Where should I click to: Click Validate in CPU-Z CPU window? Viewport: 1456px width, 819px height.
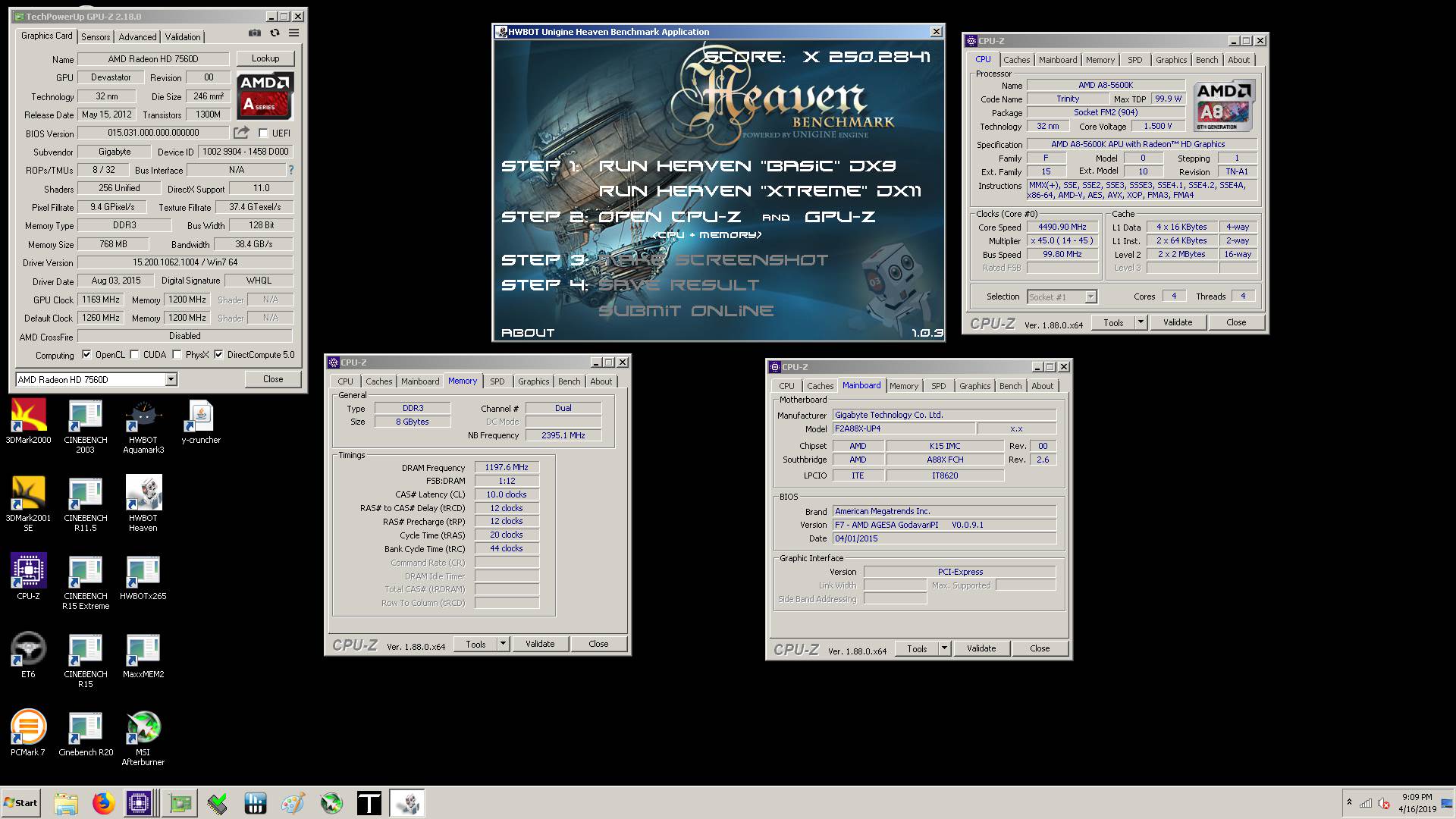coord(1178,322)
